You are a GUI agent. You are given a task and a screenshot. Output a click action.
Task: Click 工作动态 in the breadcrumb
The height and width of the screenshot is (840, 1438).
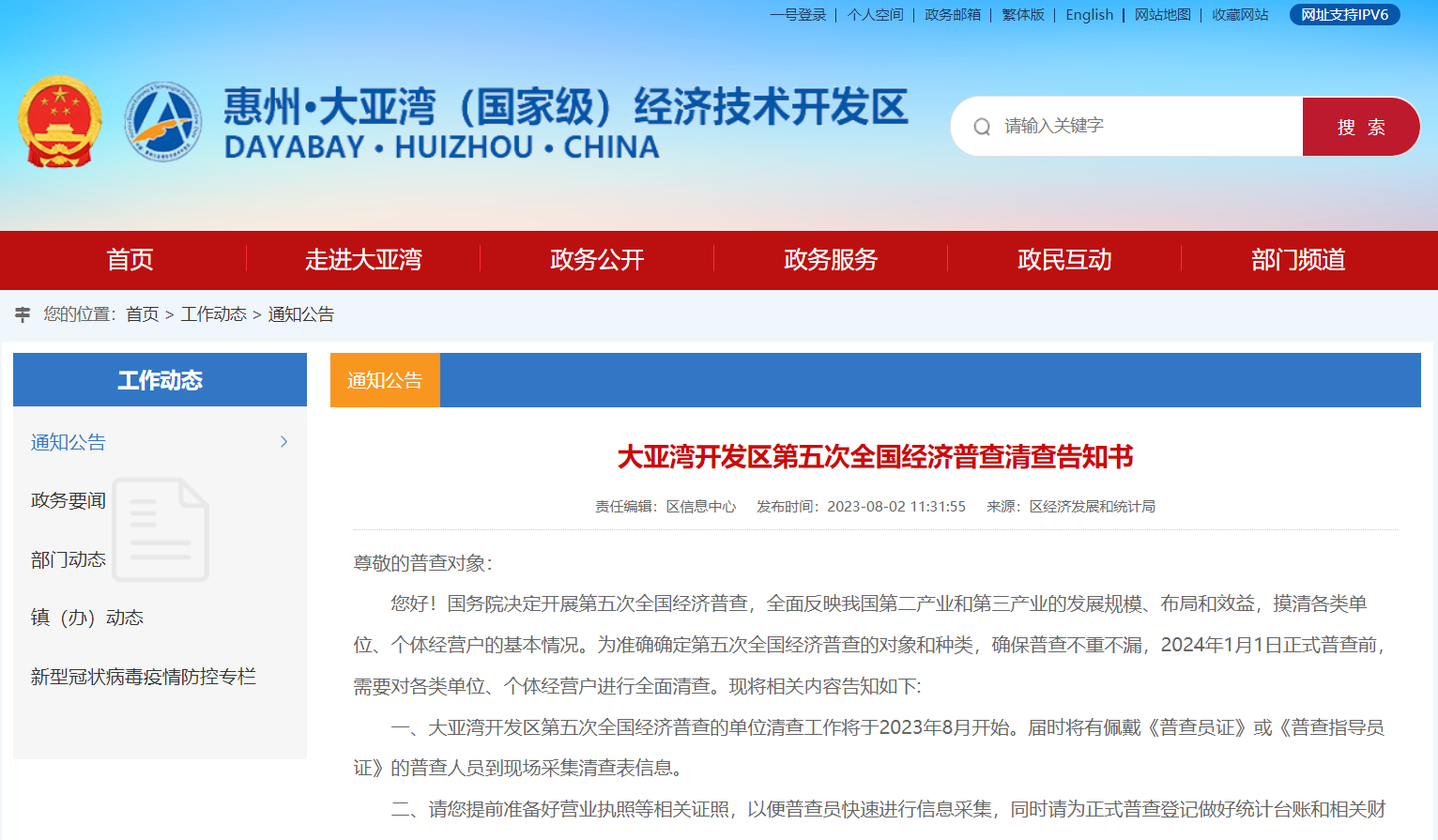pos(213,314)
